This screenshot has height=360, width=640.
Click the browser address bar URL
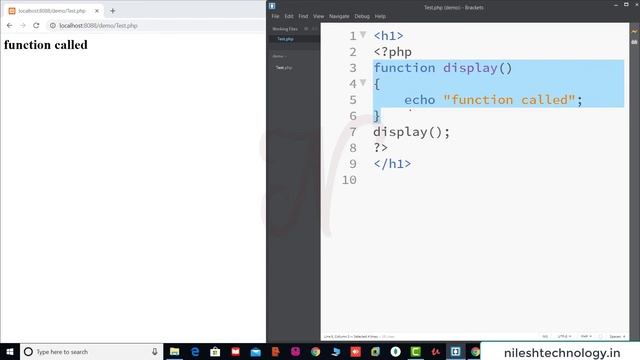[x=98, y=25]
